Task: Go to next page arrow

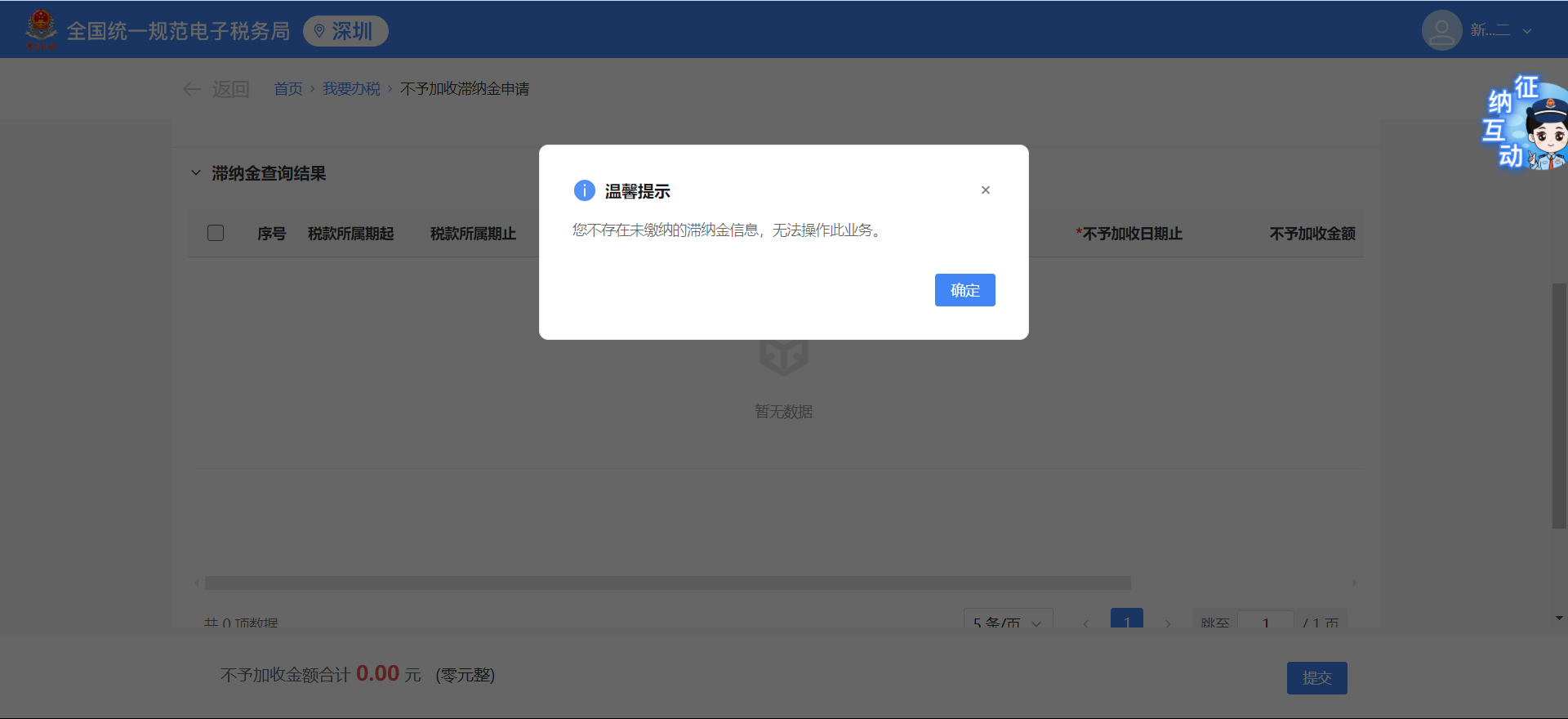Action: (1168, 623)
